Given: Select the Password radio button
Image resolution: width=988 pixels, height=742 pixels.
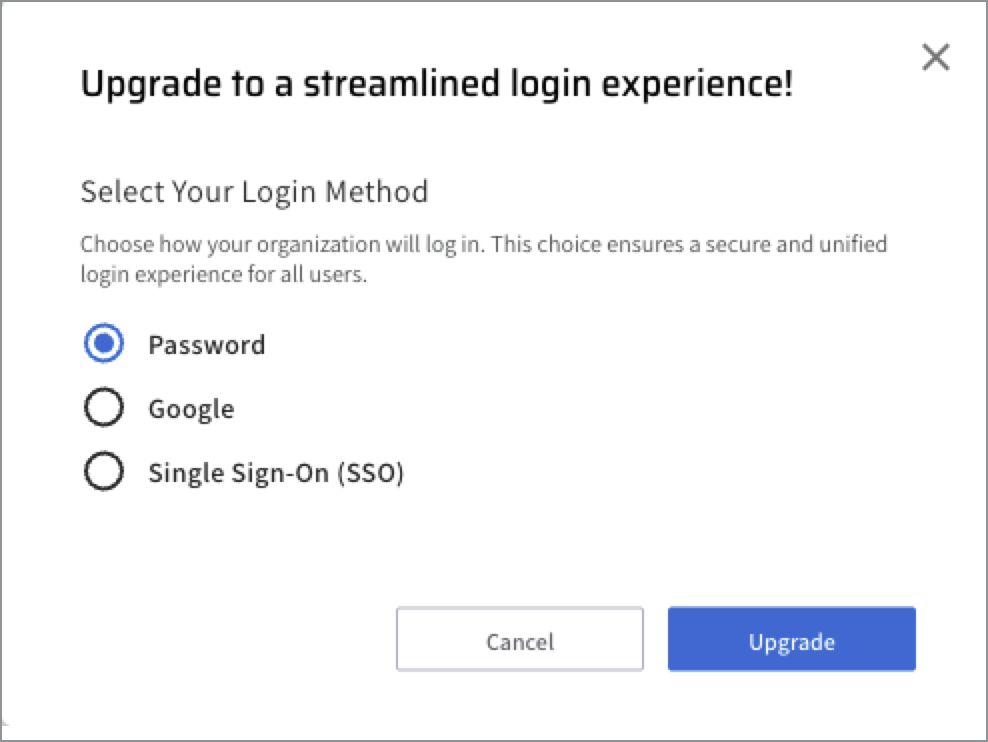Looking at the screenshot, I should coord(105,344).
